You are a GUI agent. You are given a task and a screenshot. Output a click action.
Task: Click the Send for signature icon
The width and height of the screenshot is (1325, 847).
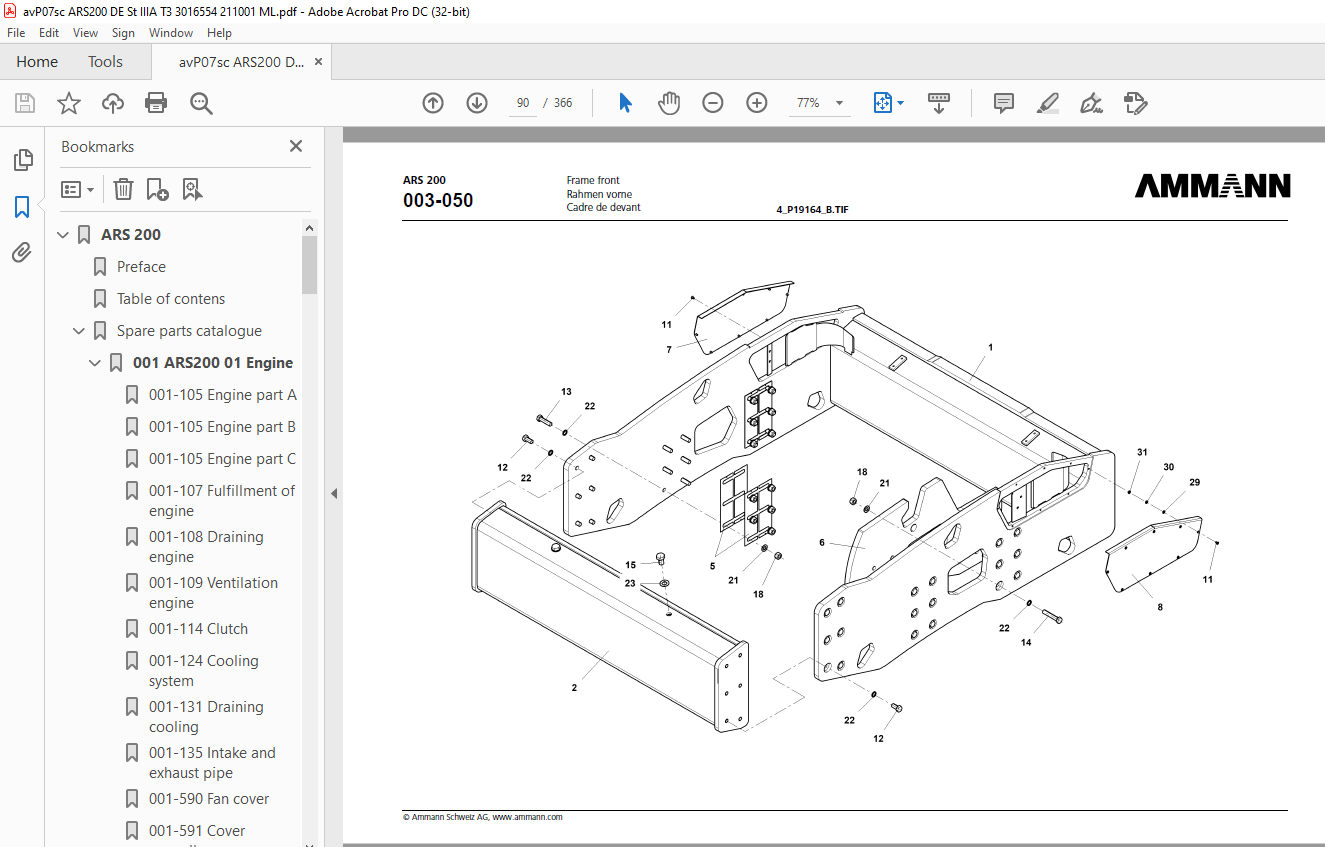(x=1135, y=103)
